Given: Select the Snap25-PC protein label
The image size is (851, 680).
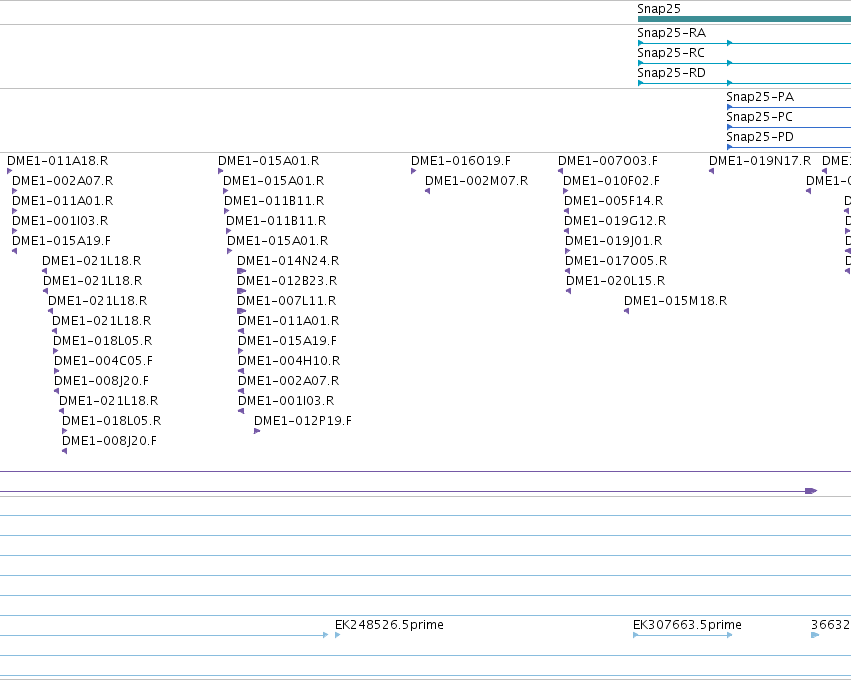Looking at the screenshot, I should coord(759,117).
